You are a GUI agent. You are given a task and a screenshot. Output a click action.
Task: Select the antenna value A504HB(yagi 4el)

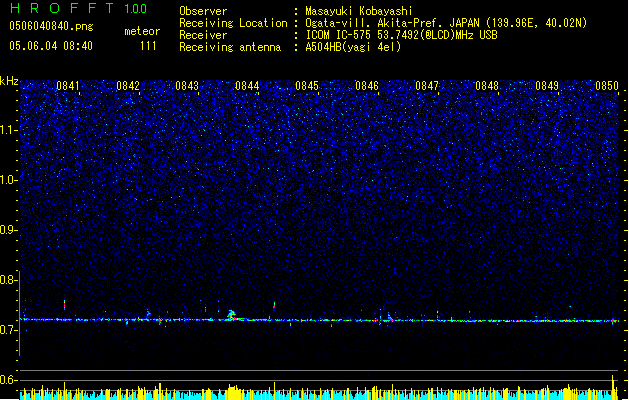(353, 47)
